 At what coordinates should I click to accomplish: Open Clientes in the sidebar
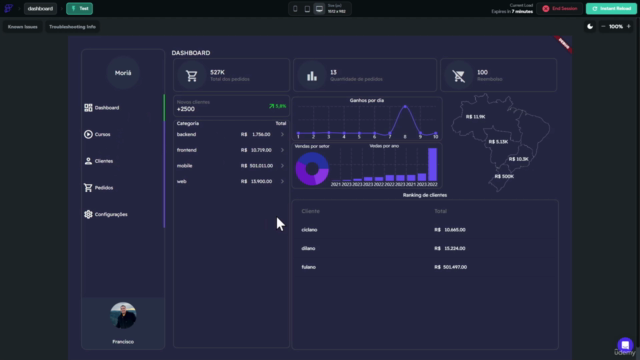pyautogui.click(x=122, y=161)
